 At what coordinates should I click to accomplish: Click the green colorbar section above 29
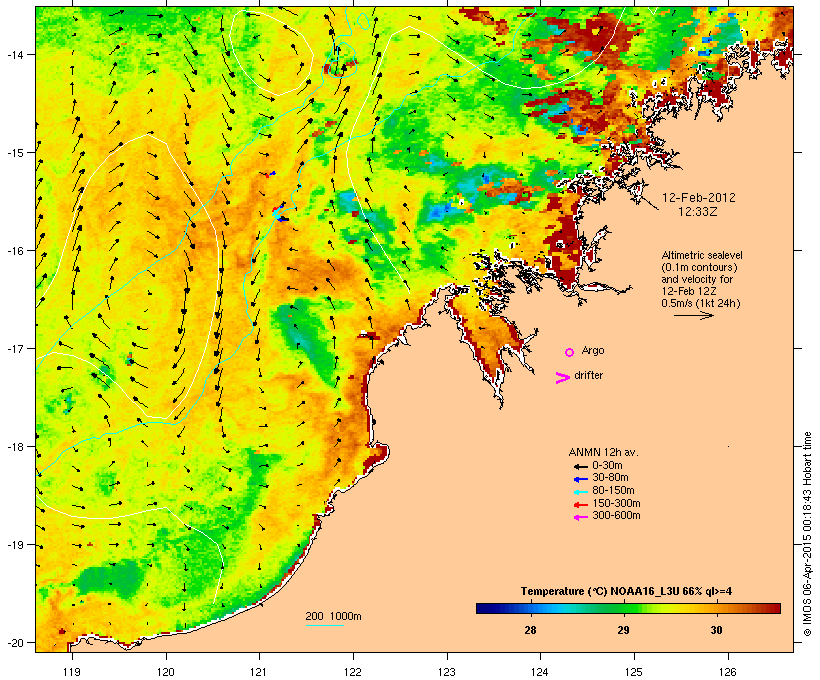coord(623,608)
